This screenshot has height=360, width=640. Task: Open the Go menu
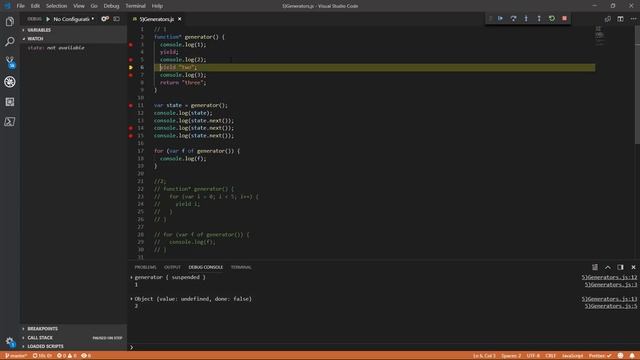click(94, 6)
